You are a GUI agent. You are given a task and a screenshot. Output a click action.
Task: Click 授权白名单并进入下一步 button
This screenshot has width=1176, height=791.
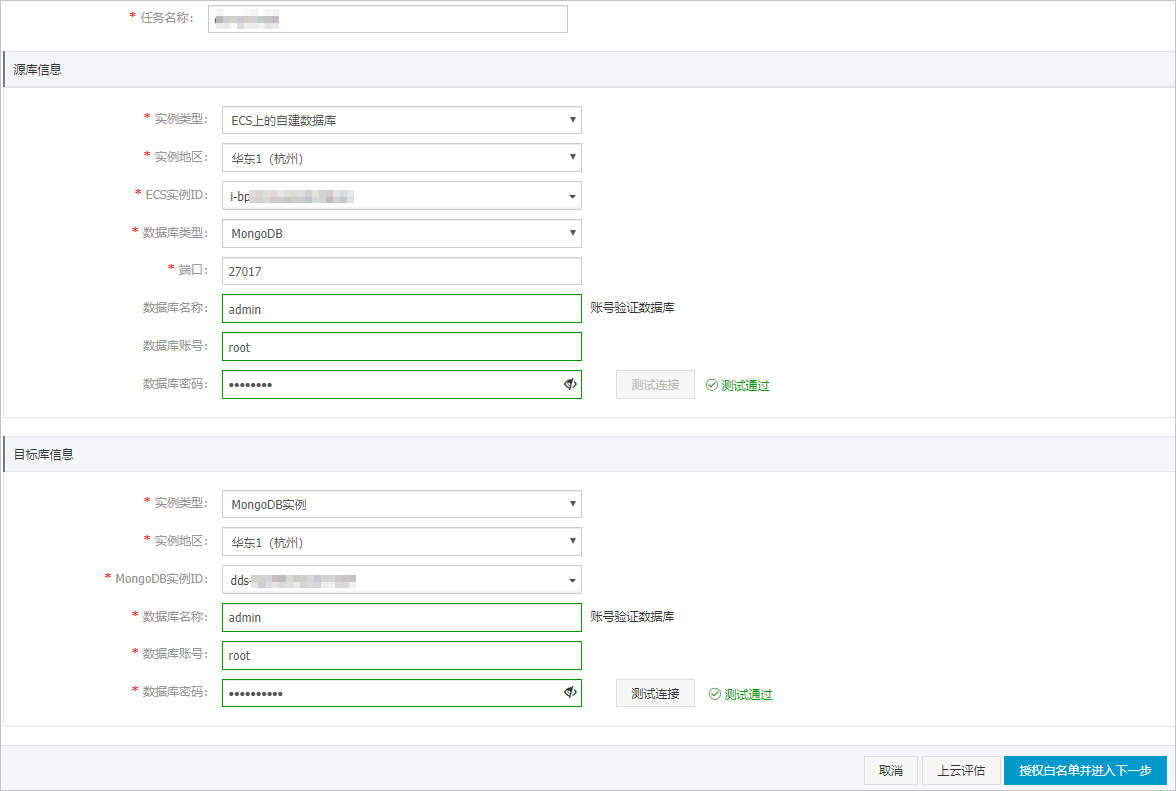[x=1085, y=770]
